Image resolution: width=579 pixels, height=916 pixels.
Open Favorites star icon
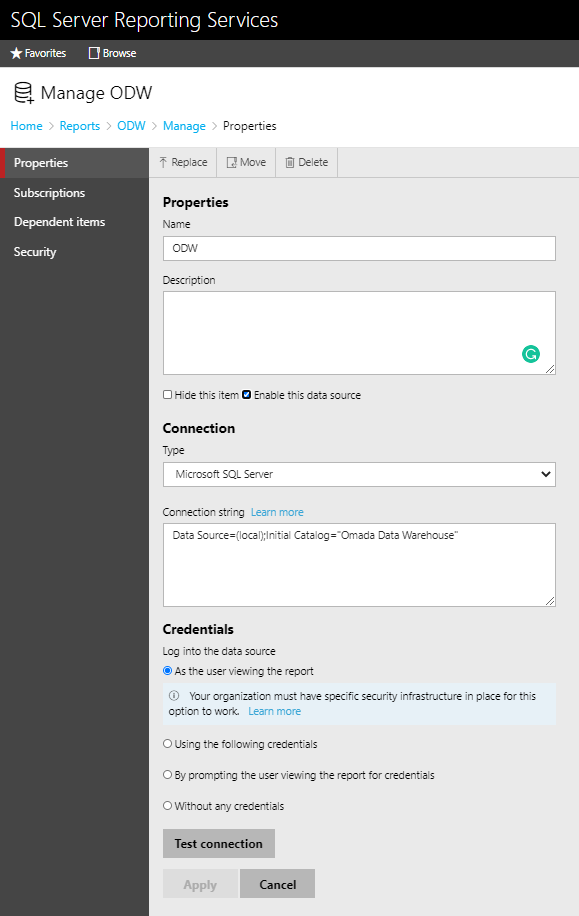[16, 53]
